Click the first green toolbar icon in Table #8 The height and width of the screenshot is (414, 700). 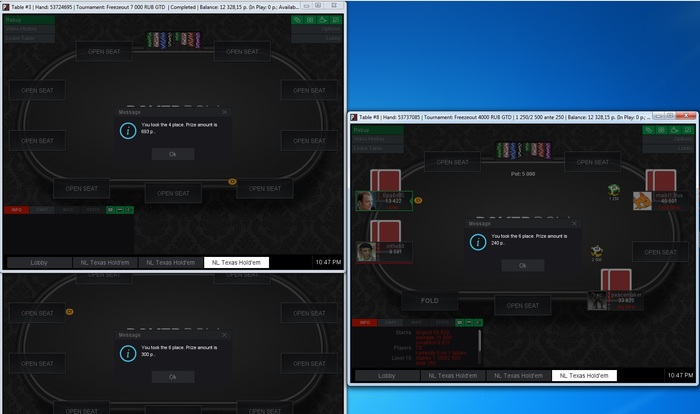649,130
